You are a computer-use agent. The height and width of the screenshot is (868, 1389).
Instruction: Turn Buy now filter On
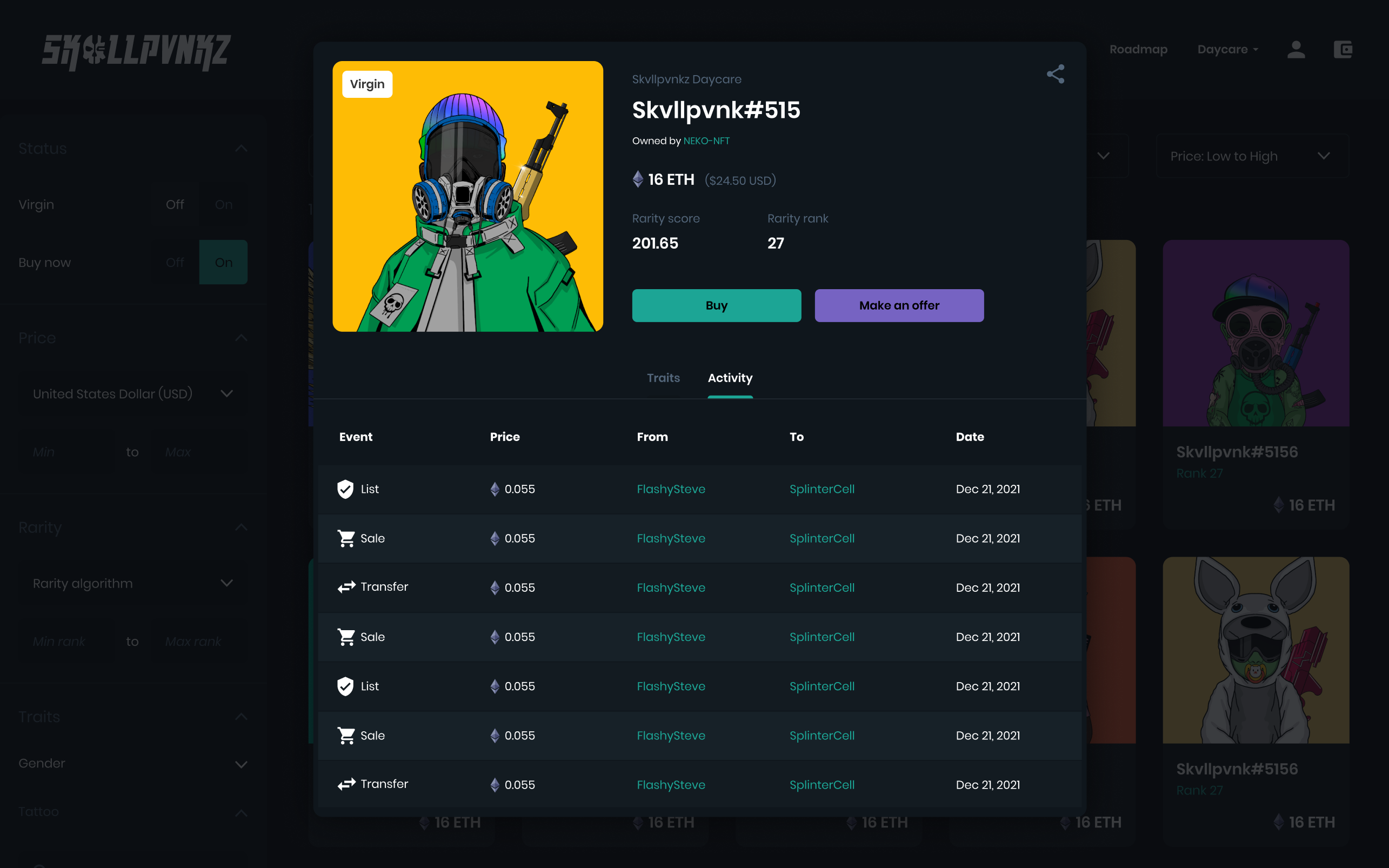click(x=223, y=262)
